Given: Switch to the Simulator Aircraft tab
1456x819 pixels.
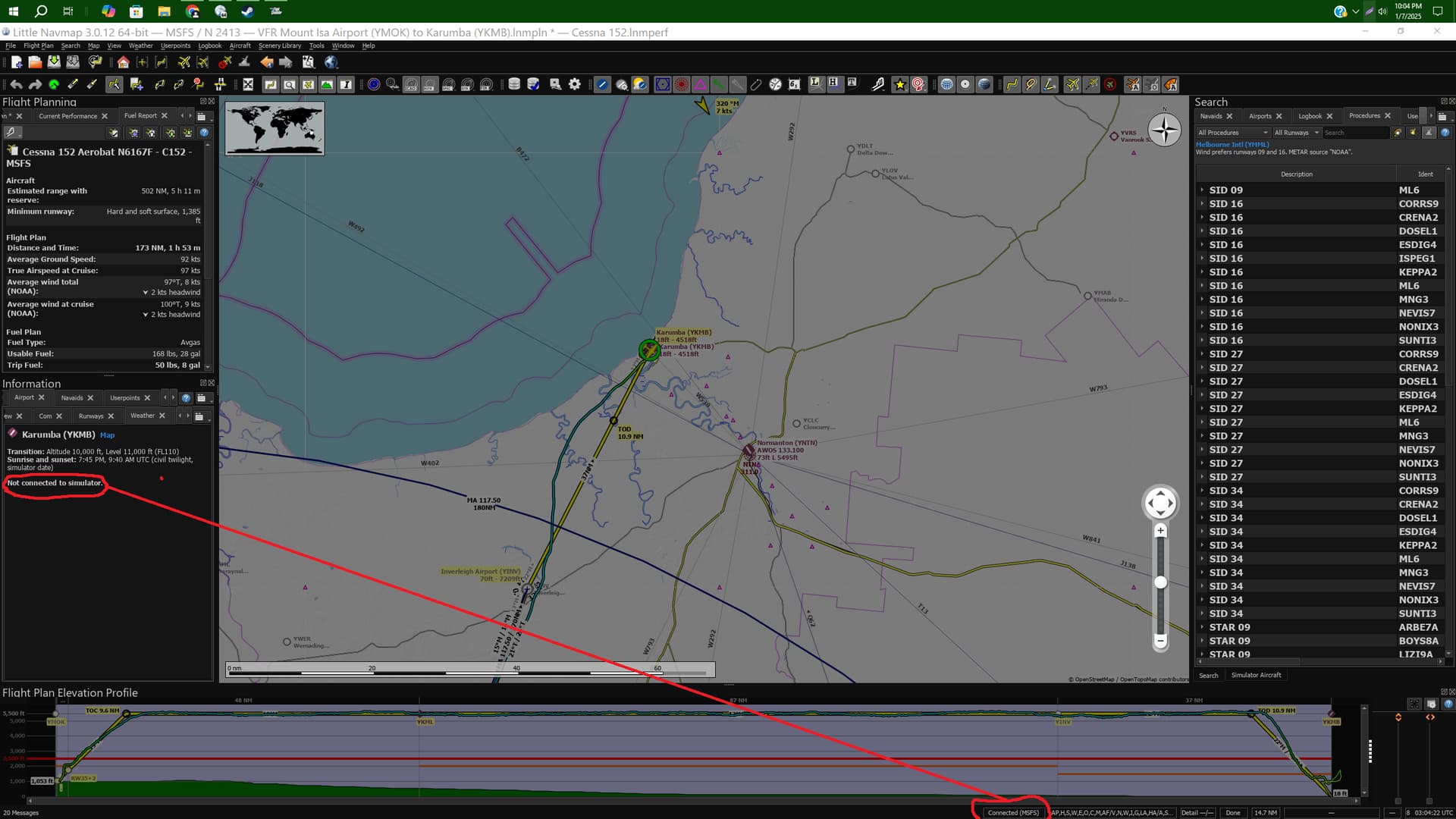Looking at the screenshot, I should click(x=1257, y=675).
